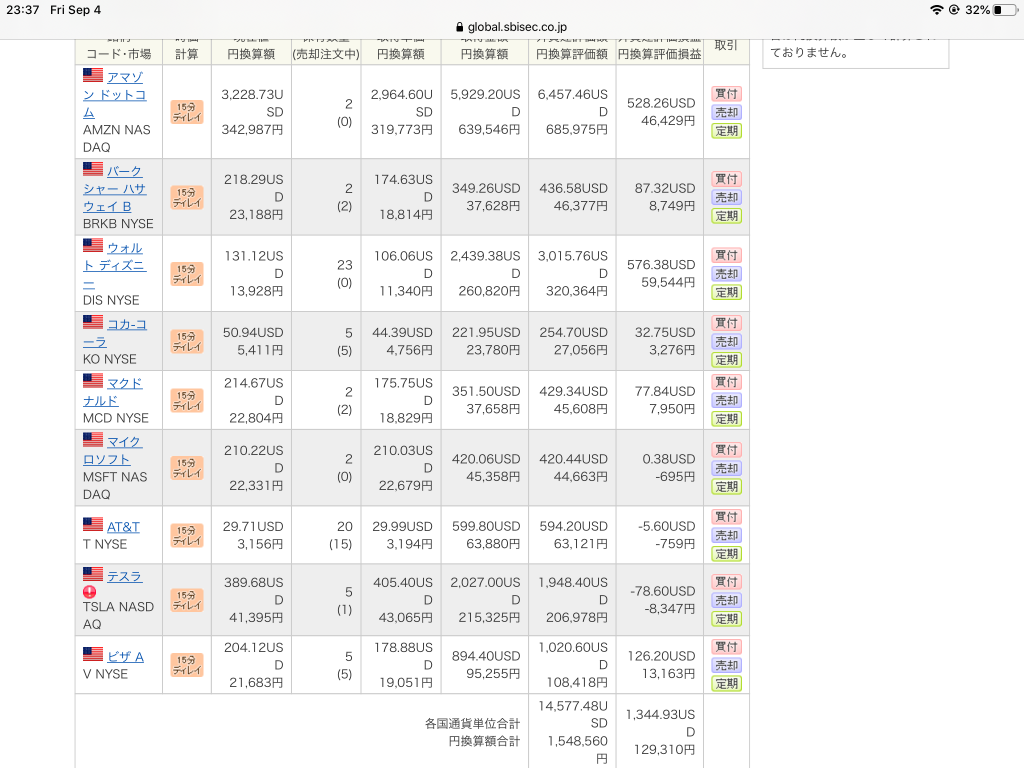Open the Amazon (AMZN) stock link
This screenshot has height=768, width=1024.
[115, 95]
